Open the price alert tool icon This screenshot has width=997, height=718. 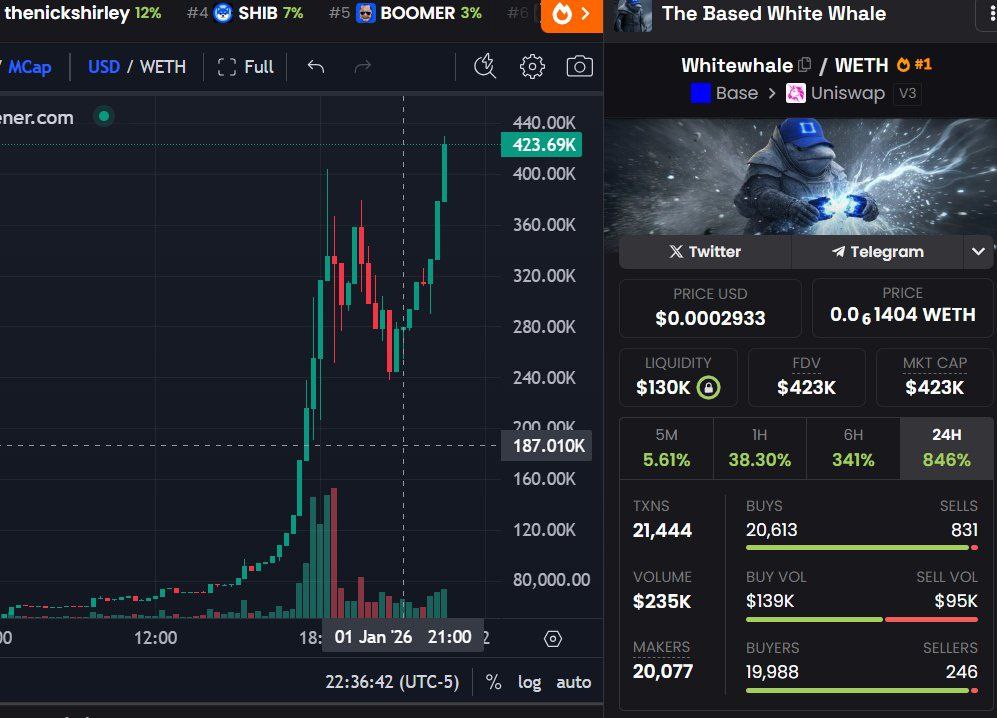coord(484,67)
